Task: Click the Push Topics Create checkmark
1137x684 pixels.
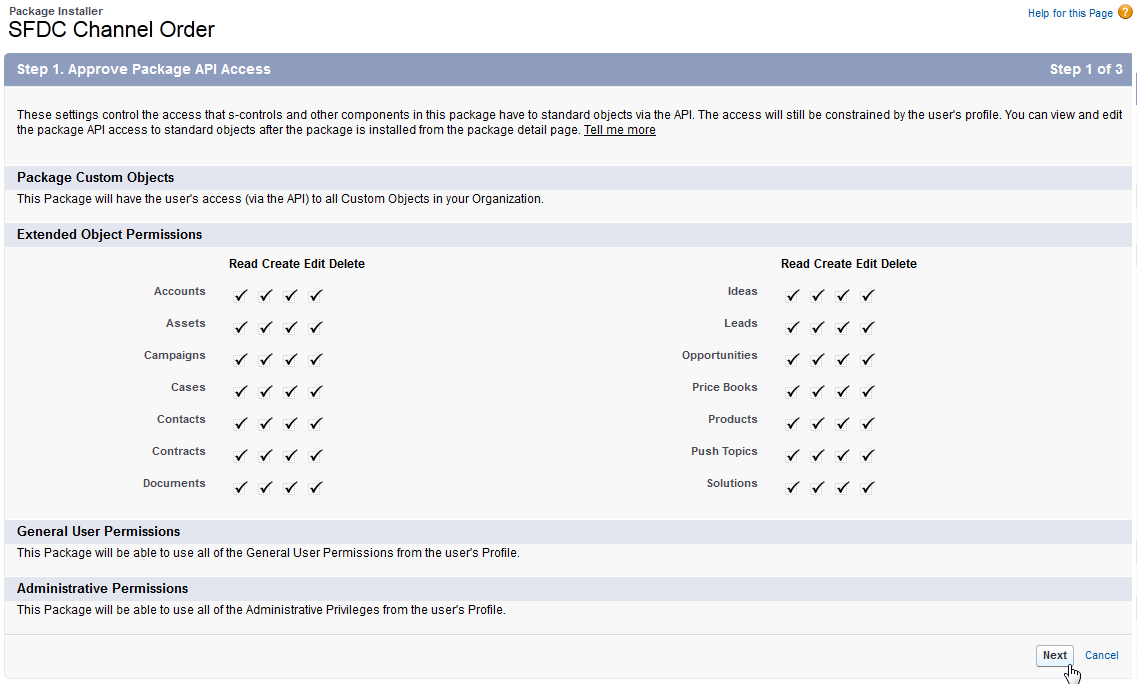Action: [x=817, y=455]
